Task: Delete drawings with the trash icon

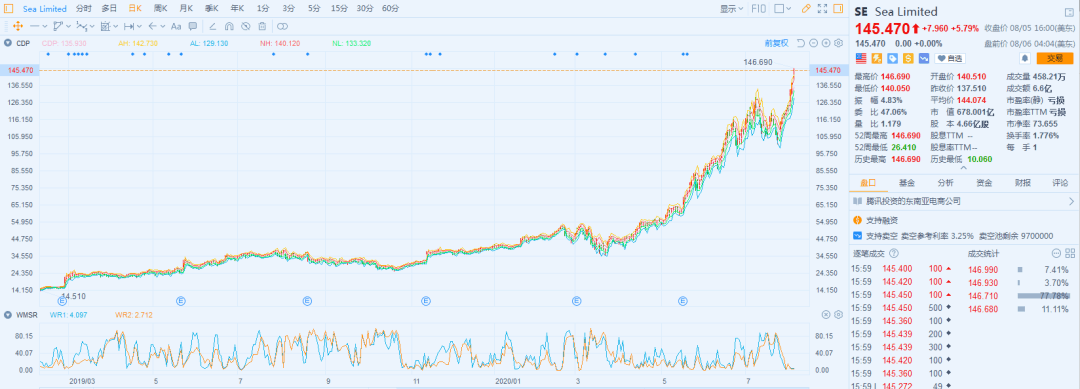Action: point(262,26)
